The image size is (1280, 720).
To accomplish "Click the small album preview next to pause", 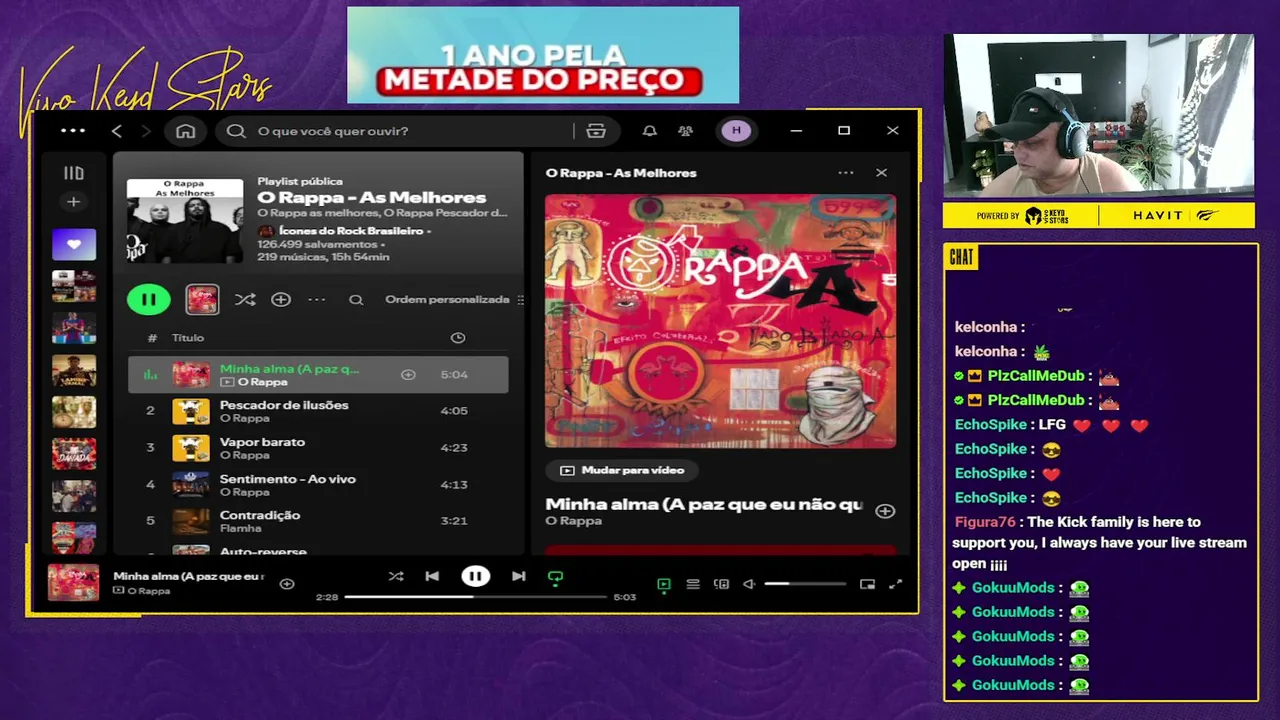I will coord(202,299).
